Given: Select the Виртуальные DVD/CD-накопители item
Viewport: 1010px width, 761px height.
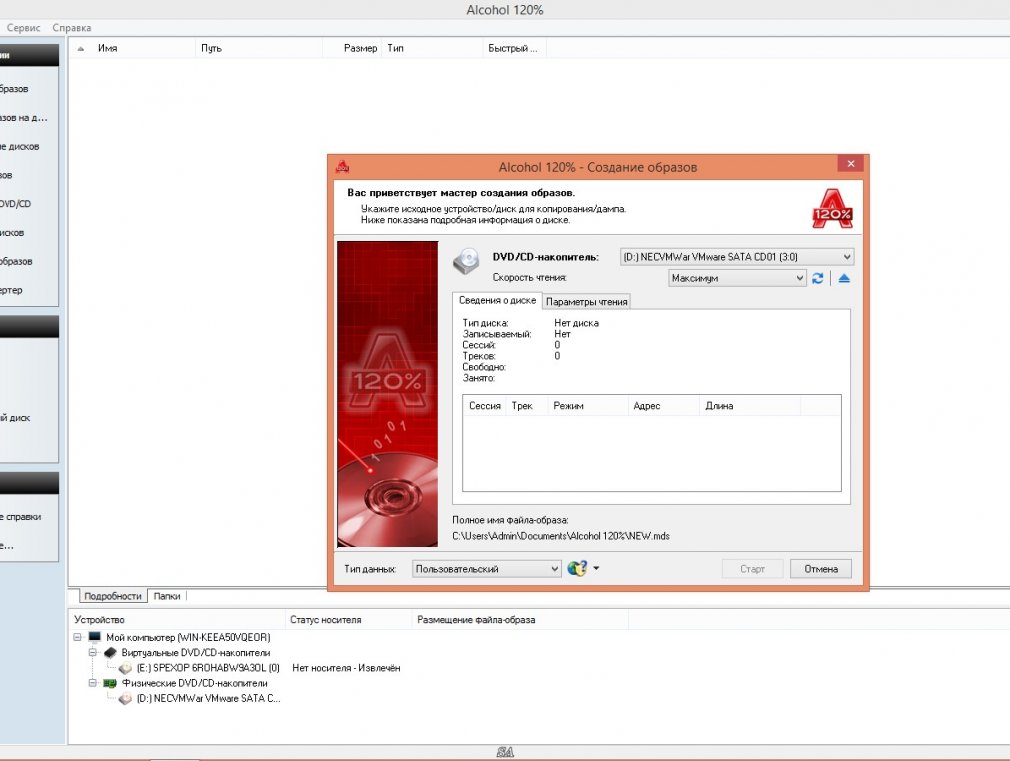Looking at the screenshot, I should [196, 653].
